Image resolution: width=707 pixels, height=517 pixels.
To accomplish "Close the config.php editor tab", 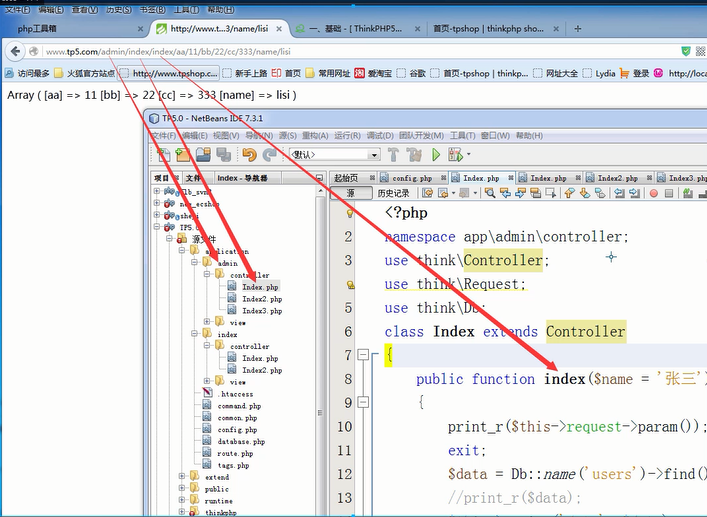I will click(444, 178).
